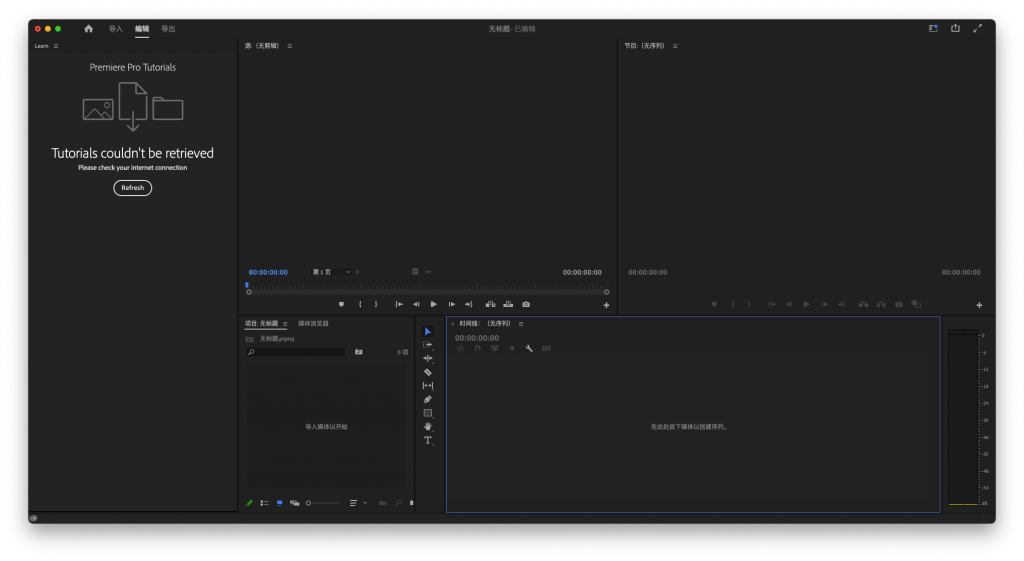
Task: Switch project panel to list view
Action: (x=264, y=503)
